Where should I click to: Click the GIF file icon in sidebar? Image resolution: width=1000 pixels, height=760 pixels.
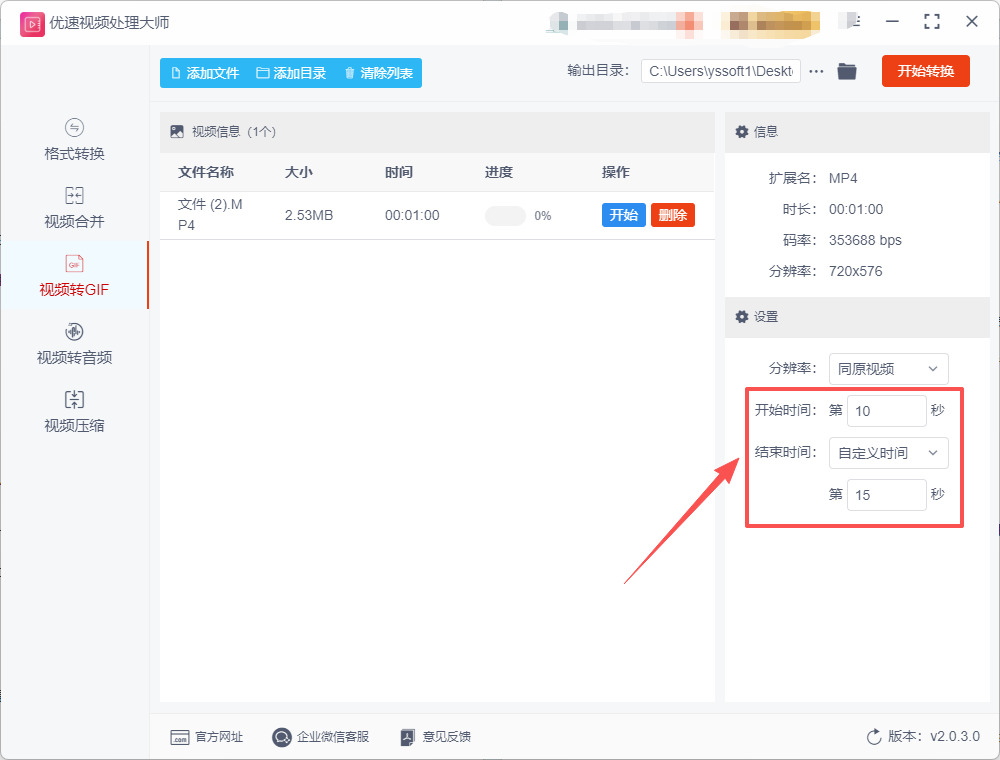click(x=74, y=263)
